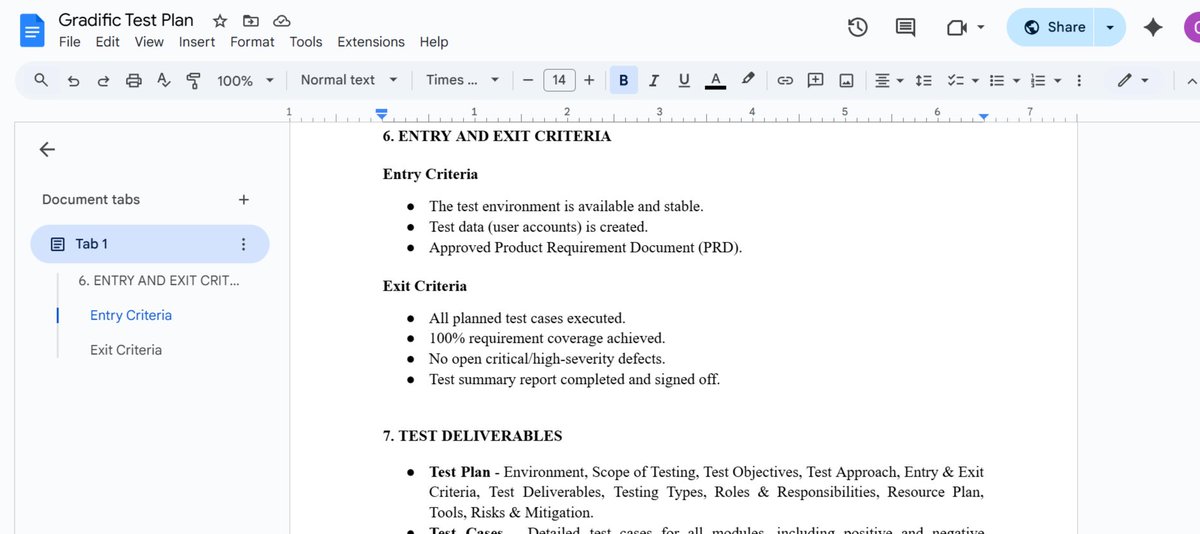Jump to Entry Criteria outline item
The height and width of the screenshot is (534, 1200).
pyautogui.click(x=131, y=315)
